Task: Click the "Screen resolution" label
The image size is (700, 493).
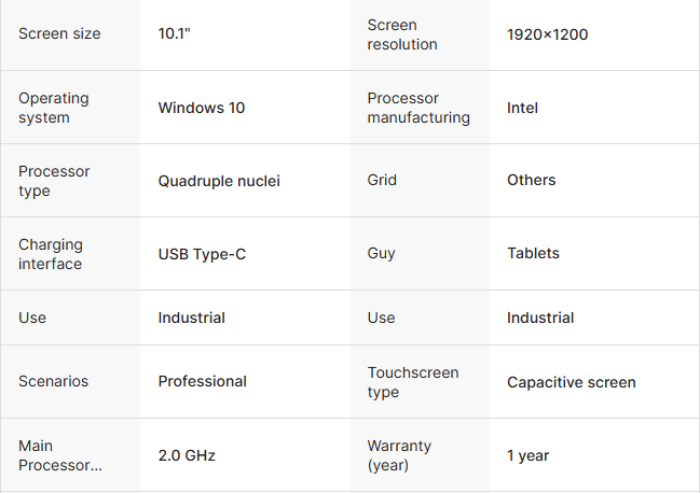Action: 402,34
